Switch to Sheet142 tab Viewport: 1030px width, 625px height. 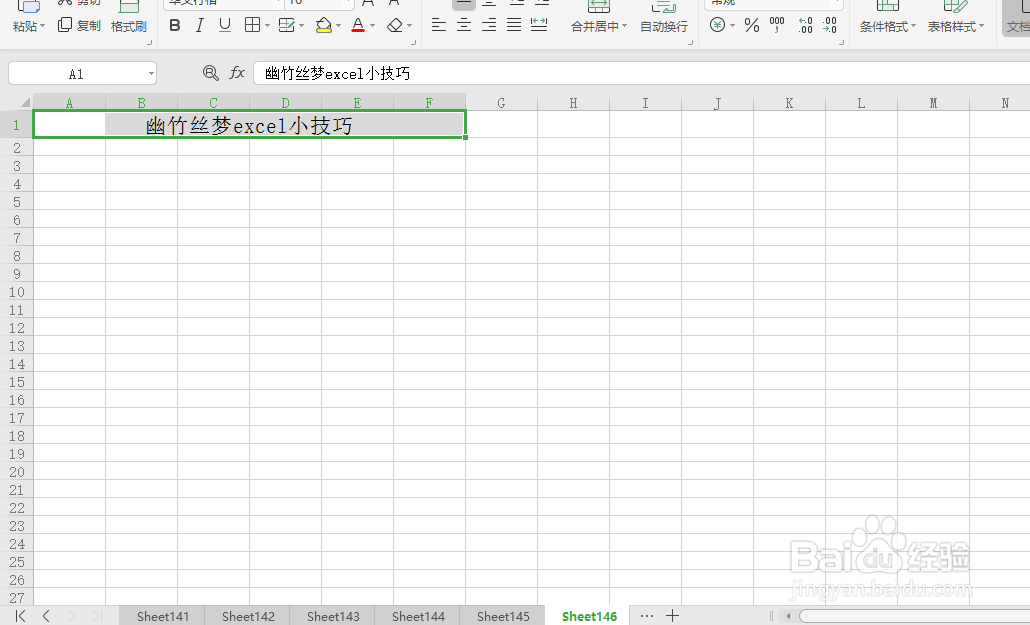[248, 616]
